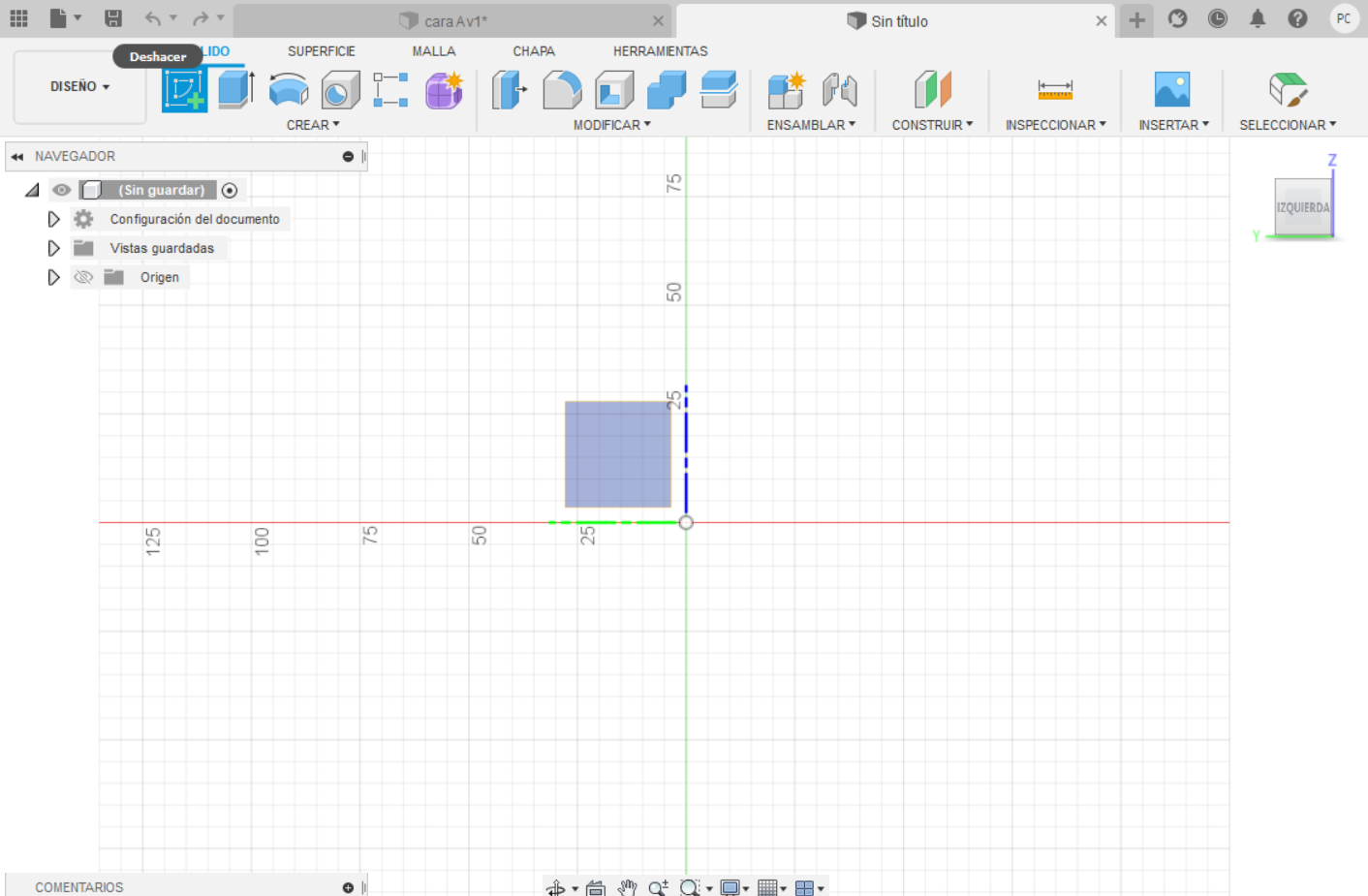The image size is (1368, 896).
Task: Expand the COMENTARIOS panel with plus
Action: pyautogui.click(x=348, y=887)
